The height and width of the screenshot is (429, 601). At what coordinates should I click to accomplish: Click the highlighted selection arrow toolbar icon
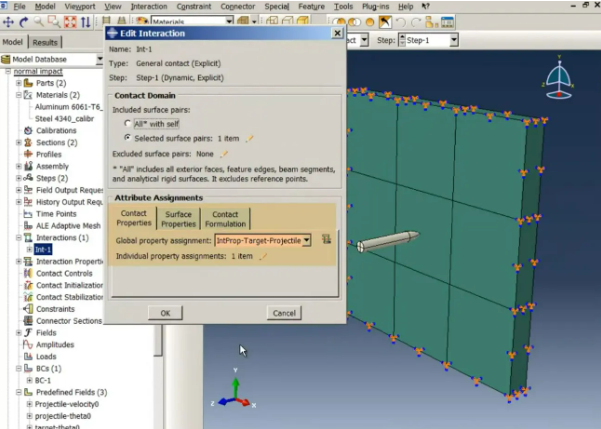click(x=385, y=22)
